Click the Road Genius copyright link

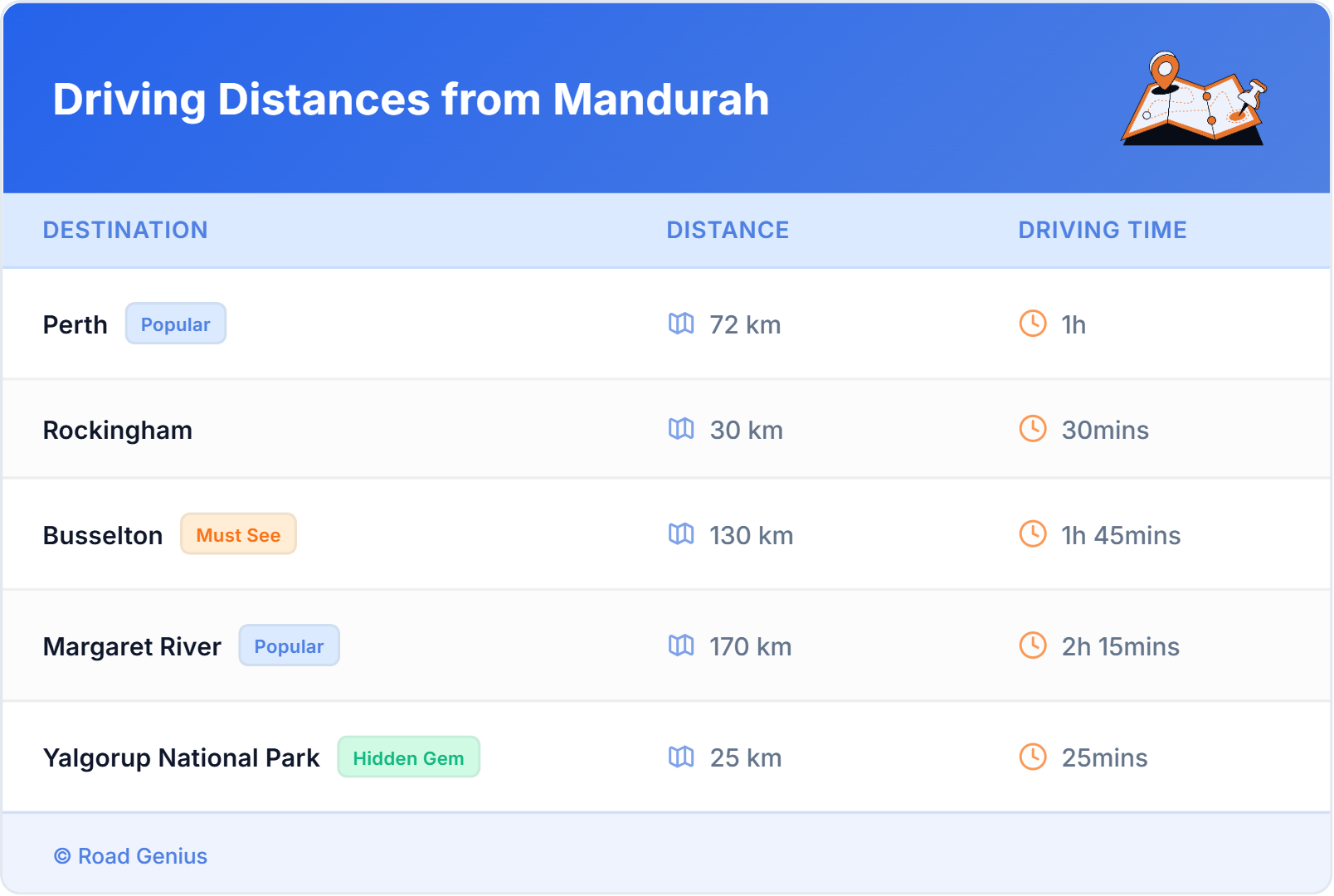130,856
